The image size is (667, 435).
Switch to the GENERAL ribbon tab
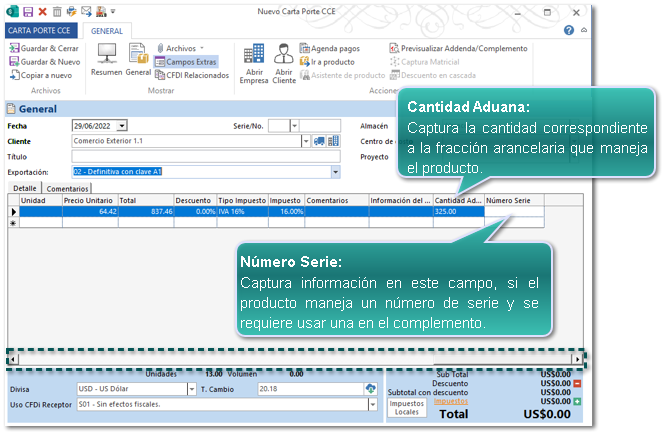(x=107, y=31)
